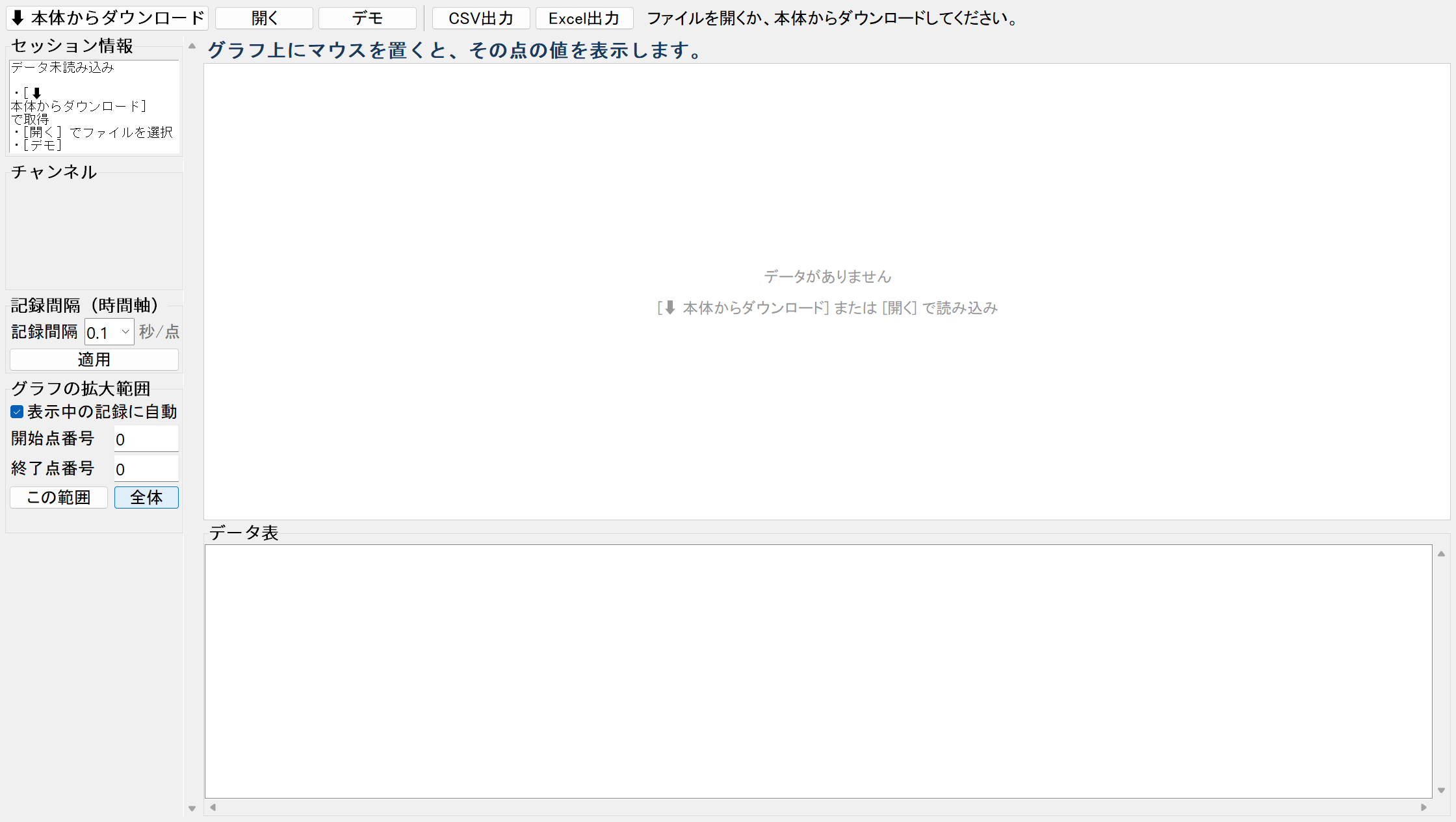Image resolution: width=1456 pixels, height=822 pixels.
Task: Focus the 開始点番号 input field
Action: [x=146, y=439]
